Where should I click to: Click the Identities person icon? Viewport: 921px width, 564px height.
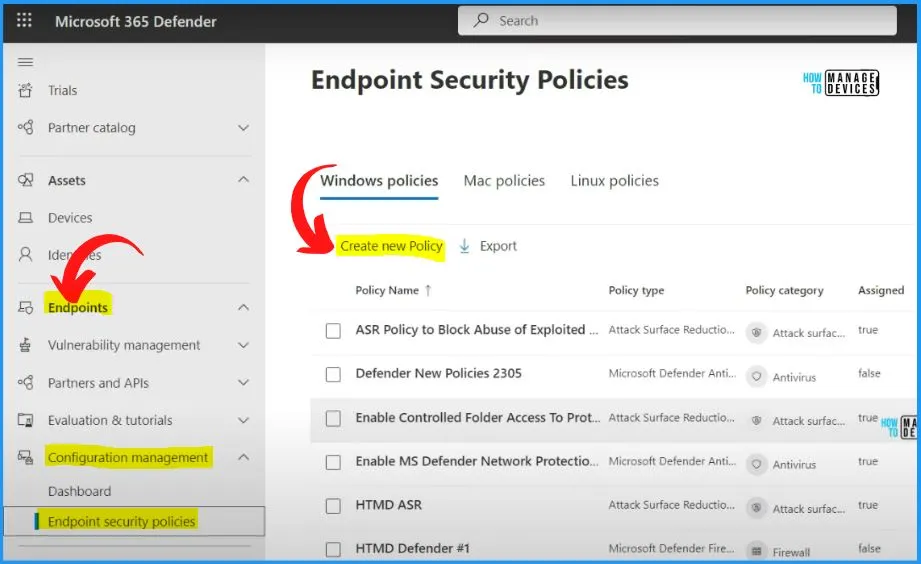[x=25, y=254]
